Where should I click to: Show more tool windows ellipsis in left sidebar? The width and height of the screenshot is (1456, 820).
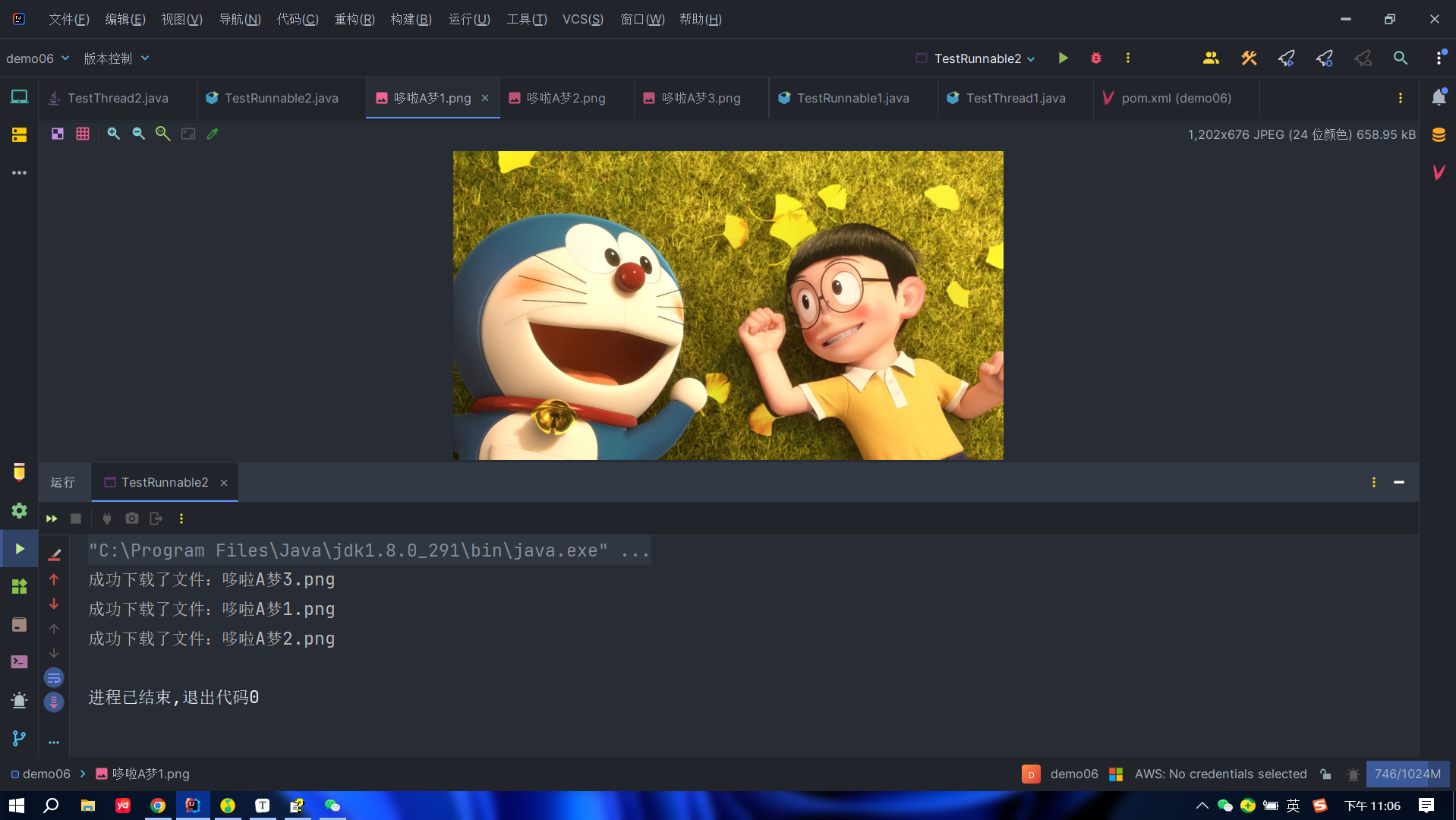[19, 173]
